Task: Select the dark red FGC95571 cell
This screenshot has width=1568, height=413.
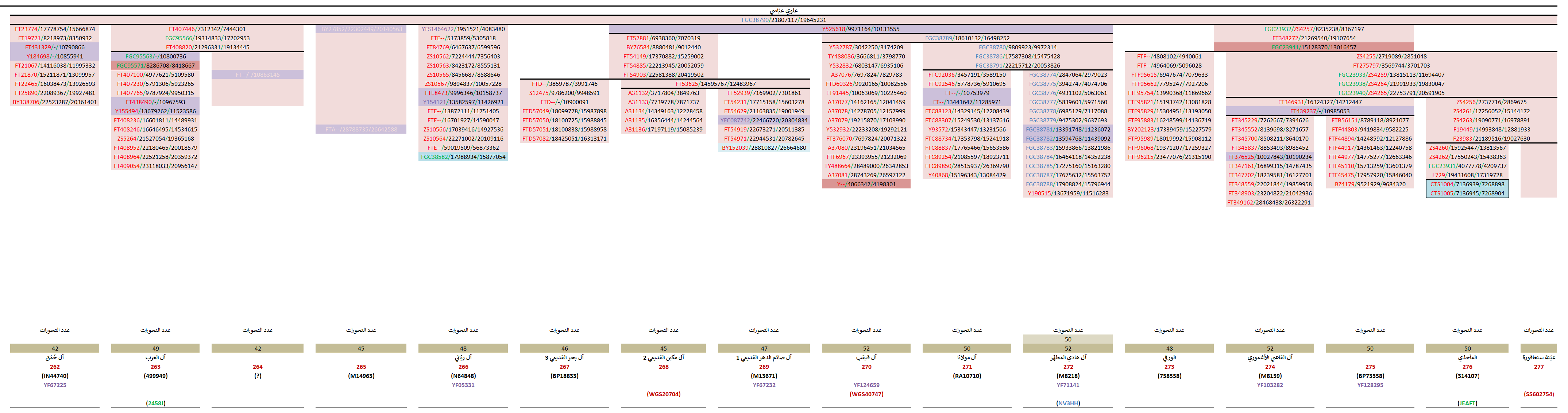Action: pos(156,66)
